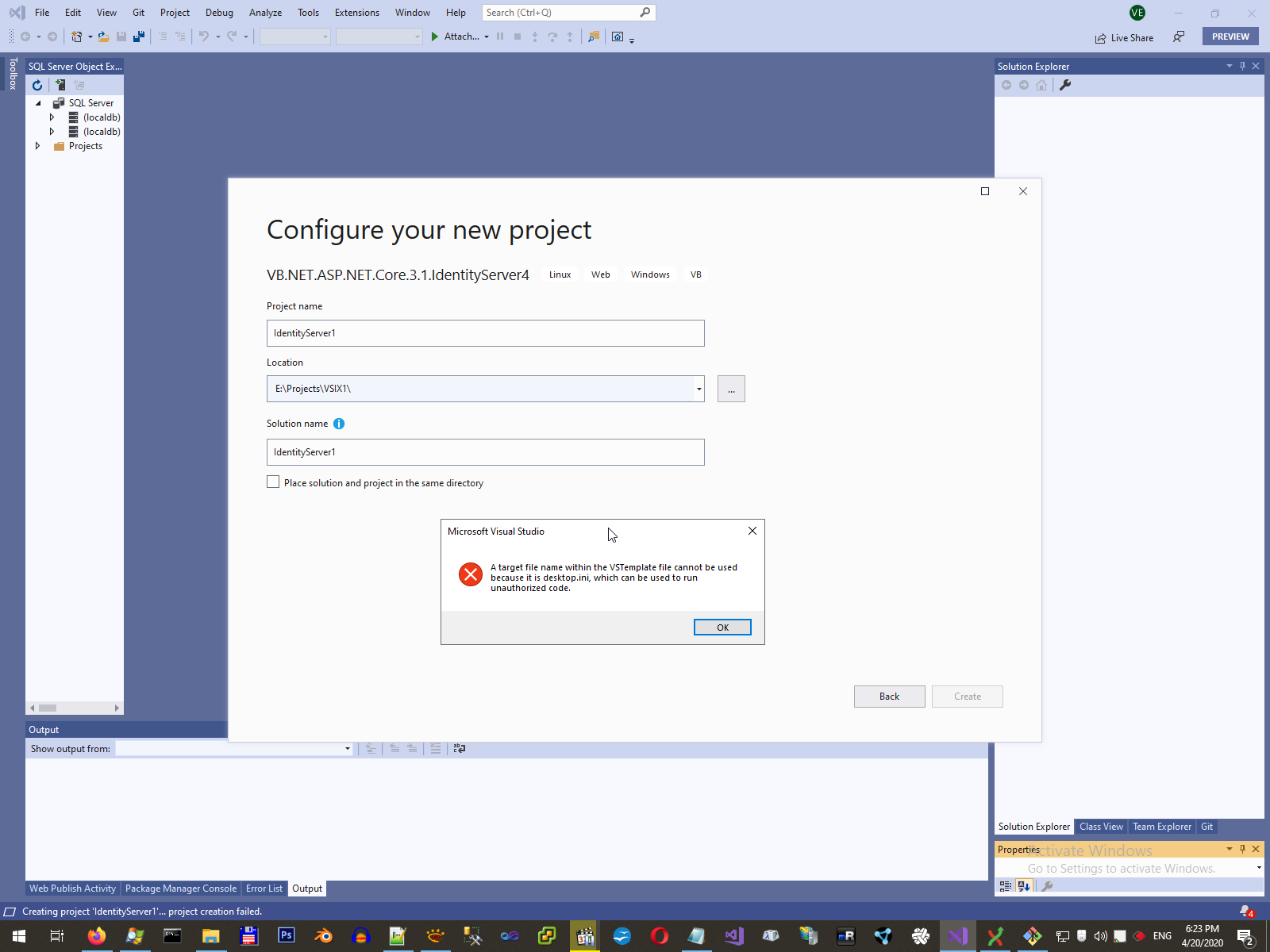
Task: Open File Explorer from the taskbar
Action: [210, 936]
